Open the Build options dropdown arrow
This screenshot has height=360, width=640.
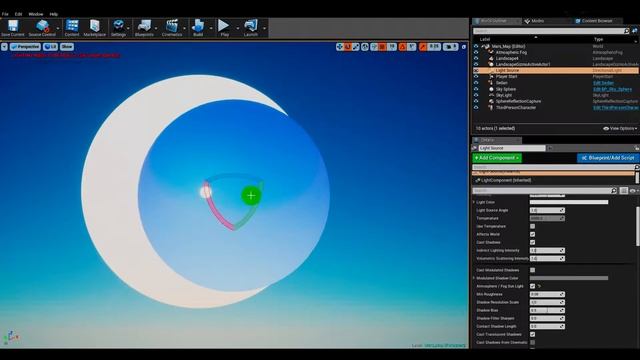pyautogui.click(x=211, y=29)
